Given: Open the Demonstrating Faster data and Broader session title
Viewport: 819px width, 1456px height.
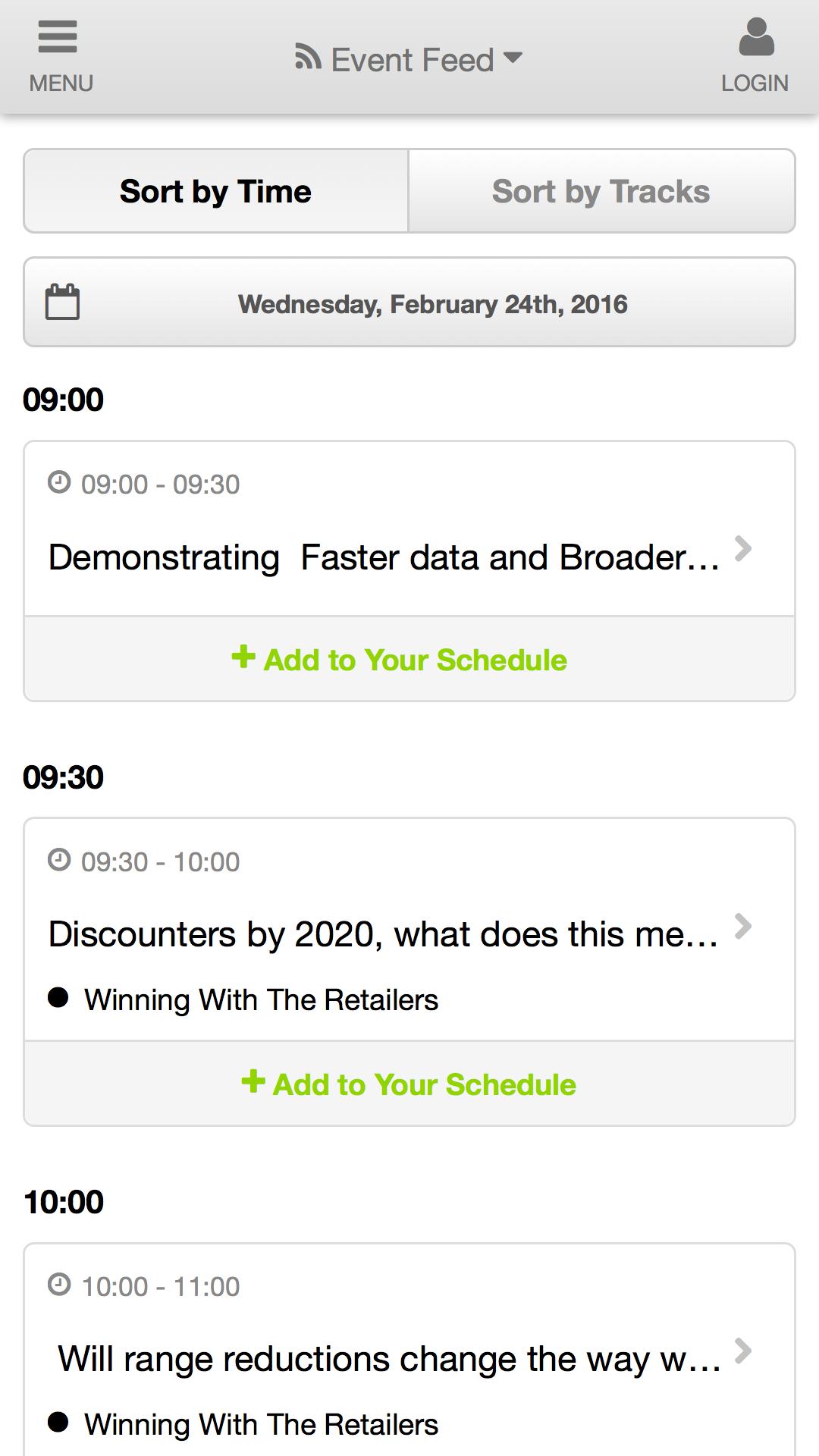Looking at the screenshot, I should [x=384, y=557].
